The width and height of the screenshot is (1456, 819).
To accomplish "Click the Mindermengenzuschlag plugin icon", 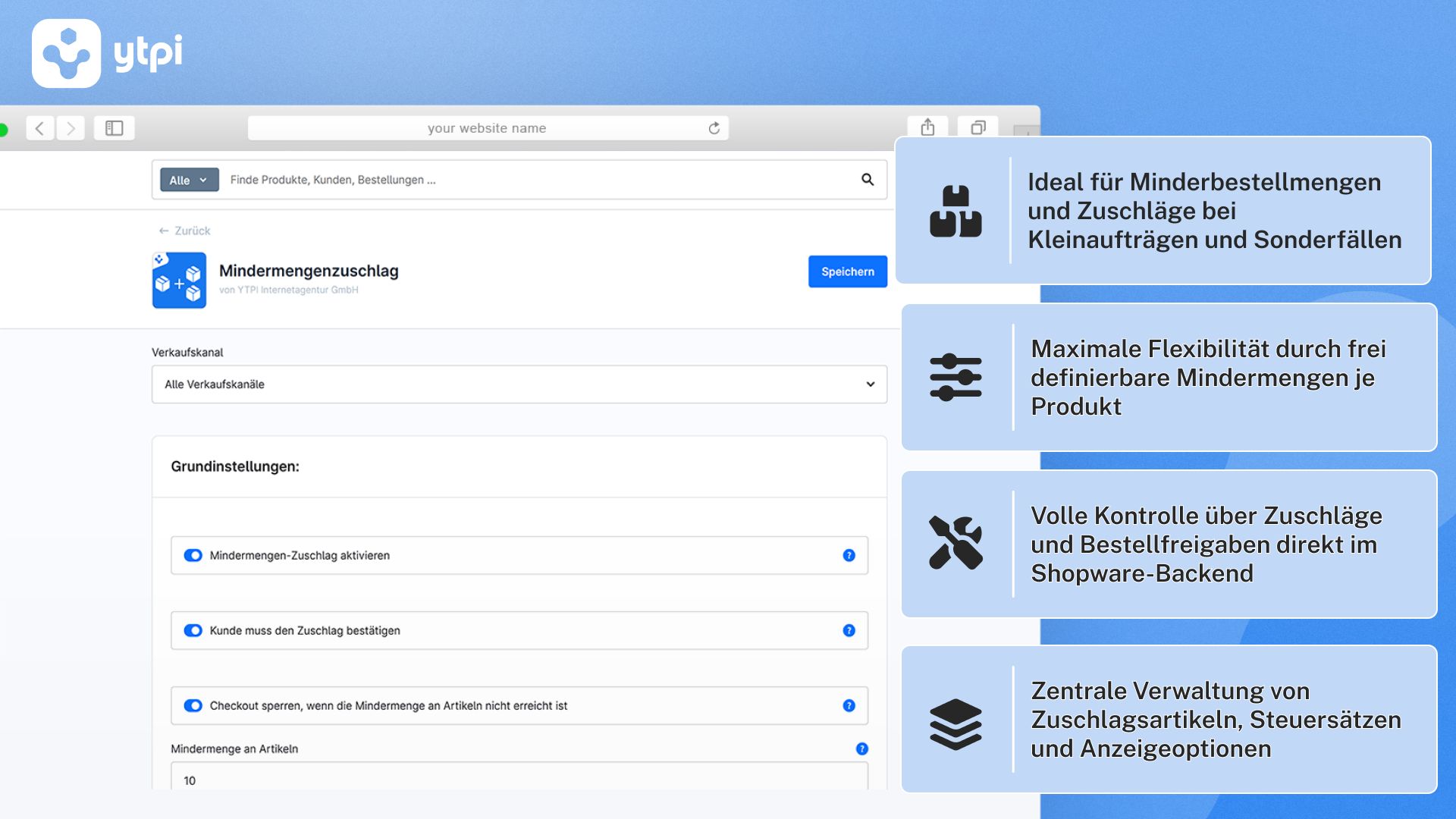I will [179, 281].
